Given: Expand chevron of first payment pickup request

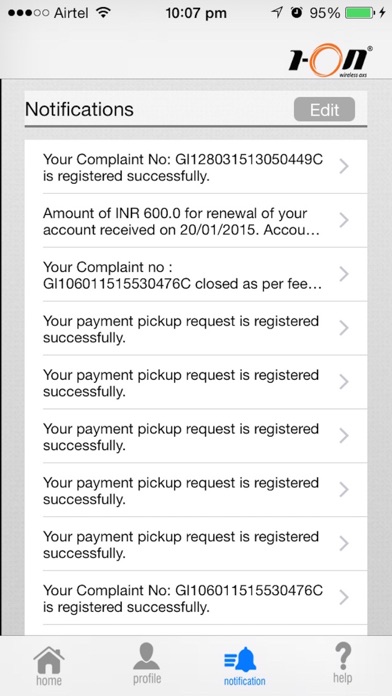Looking at the screenshot, I should (344, 328).
